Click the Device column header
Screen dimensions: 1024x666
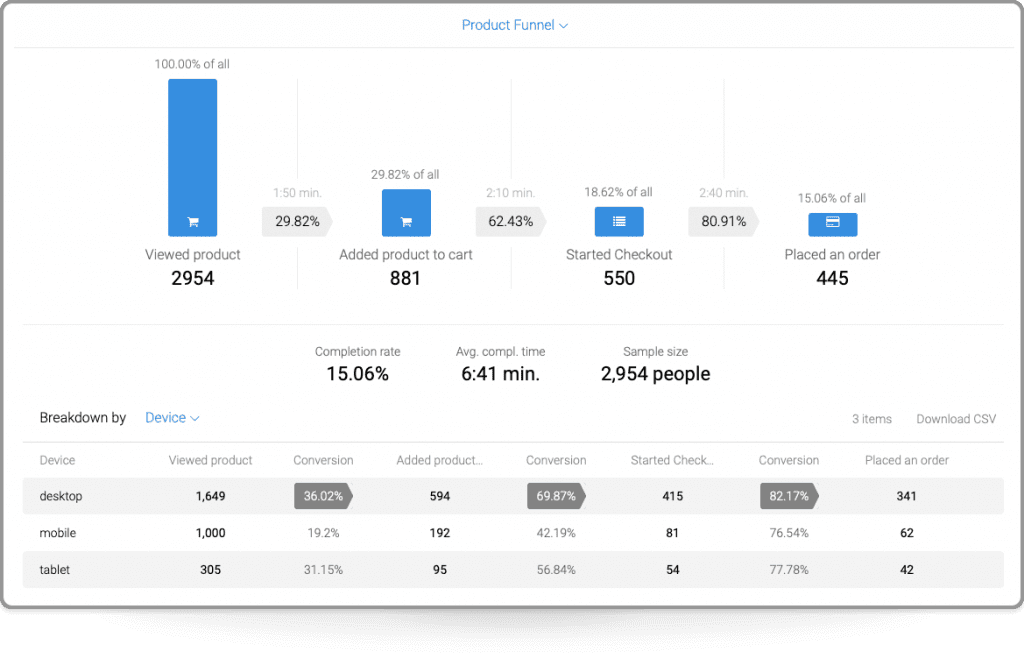(x=57, y=461)
